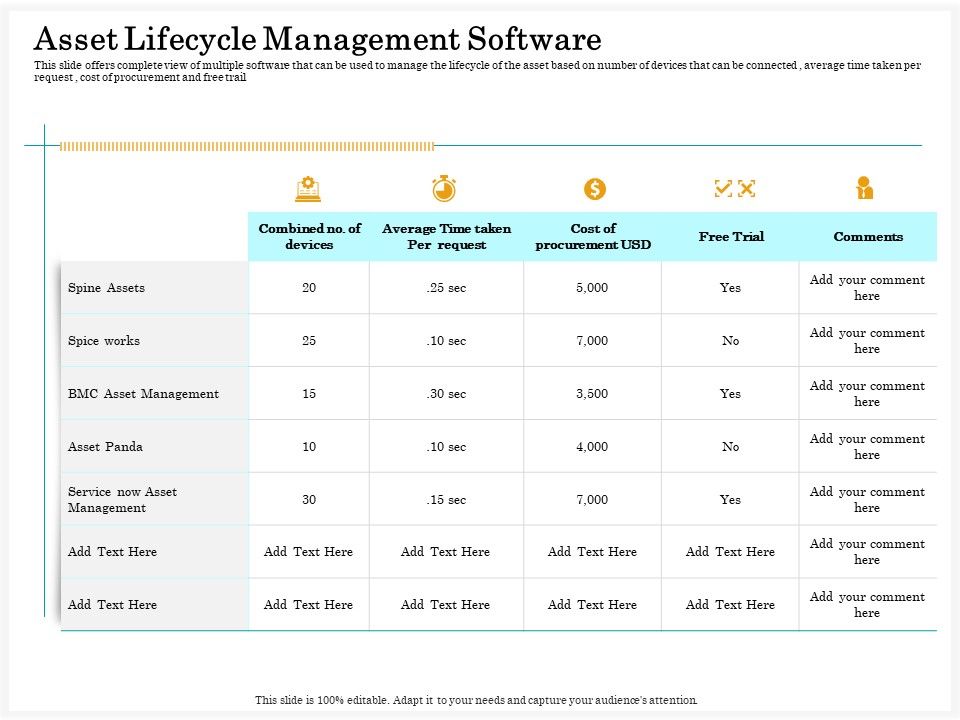
Task: Select the slide title 'Asset Lifecycle Management Software'
Action: click(x=318, y=39)
